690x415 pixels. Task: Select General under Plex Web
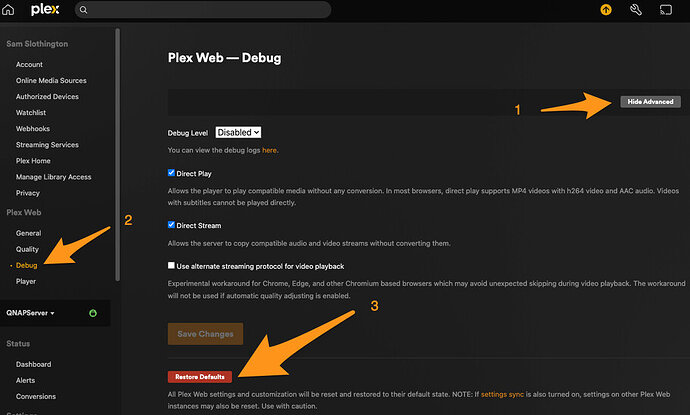coord(28,233)
